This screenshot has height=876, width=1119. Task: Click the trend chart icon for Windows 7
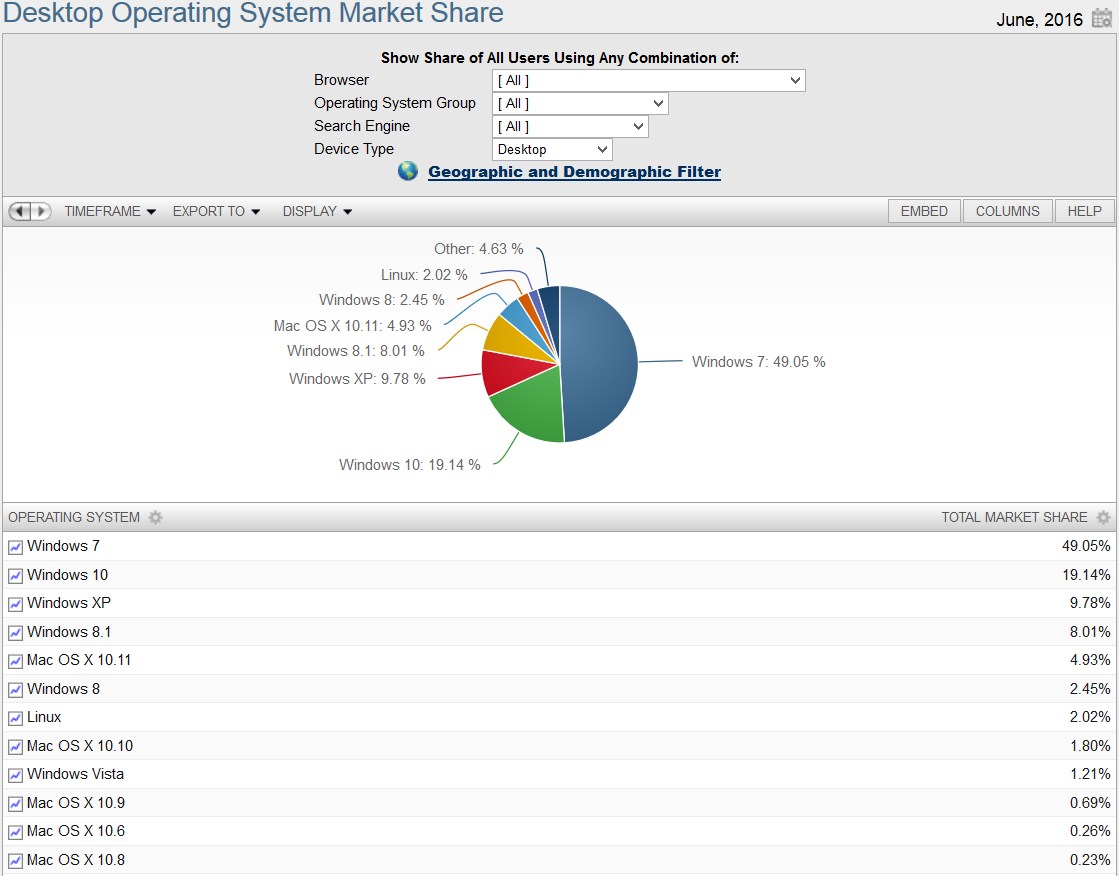point(15,548)
